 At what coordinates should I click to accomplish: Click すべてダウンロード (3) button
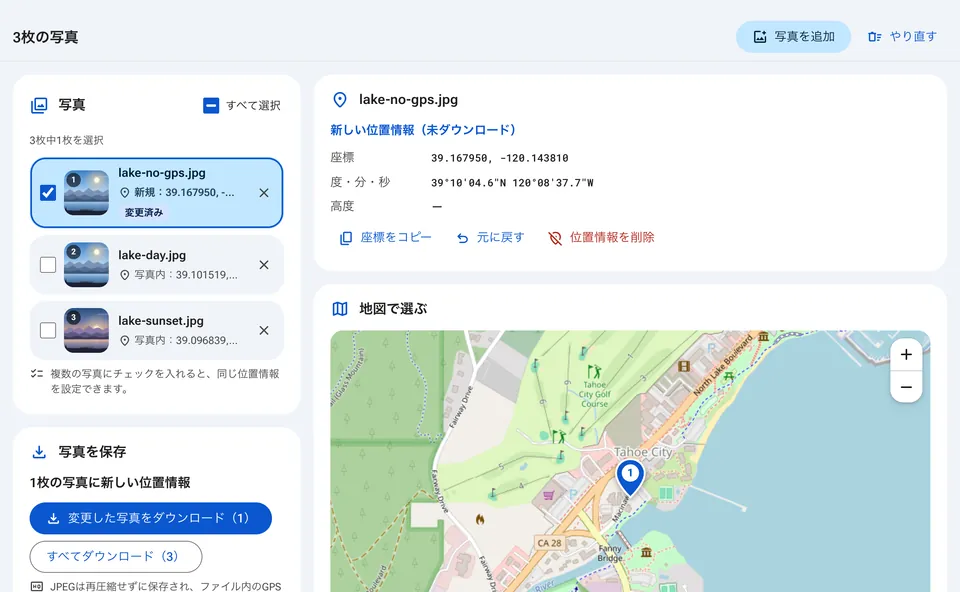[x=116, y=556]
